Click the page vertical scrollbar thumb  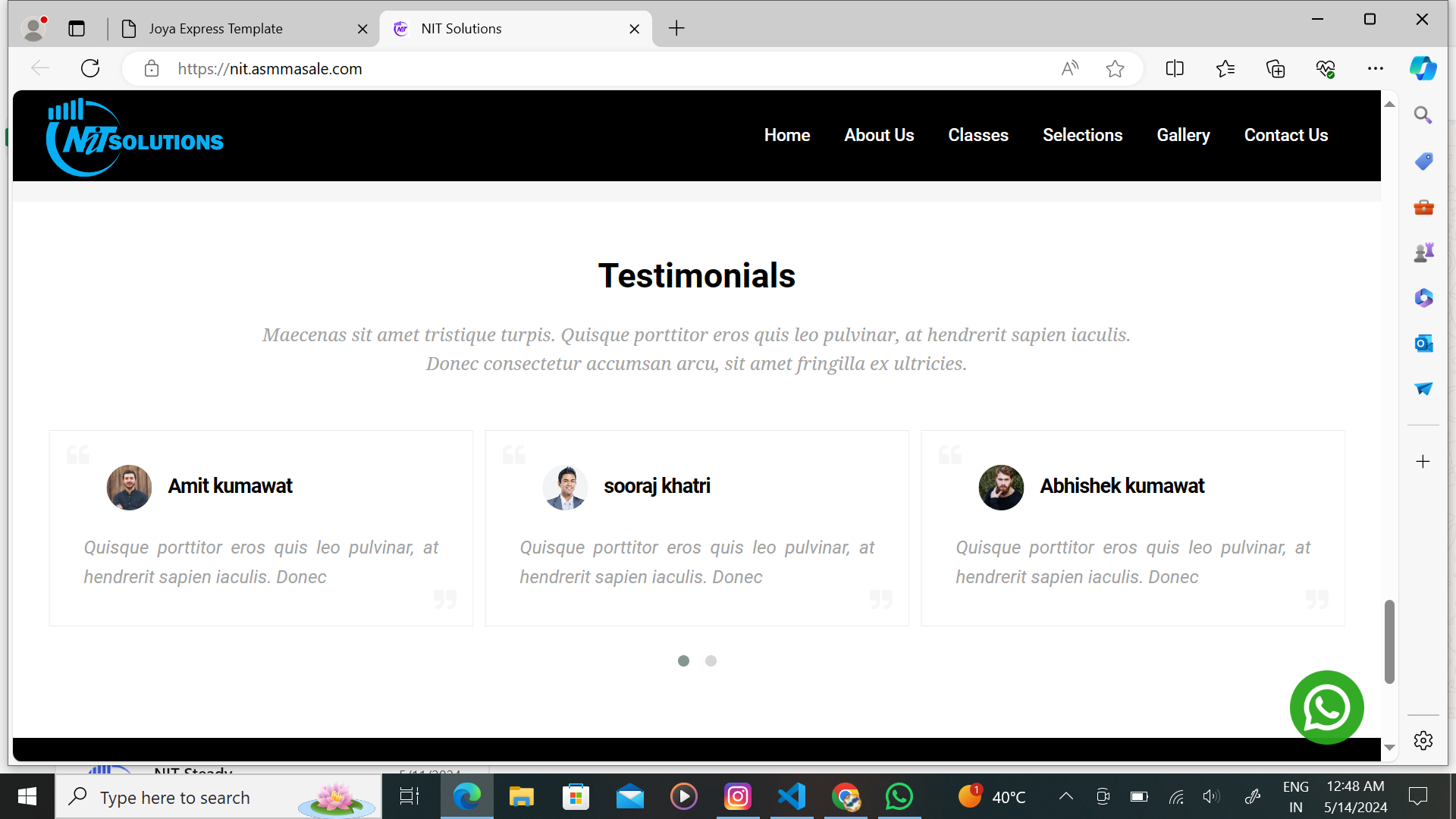pos(1389,641)
